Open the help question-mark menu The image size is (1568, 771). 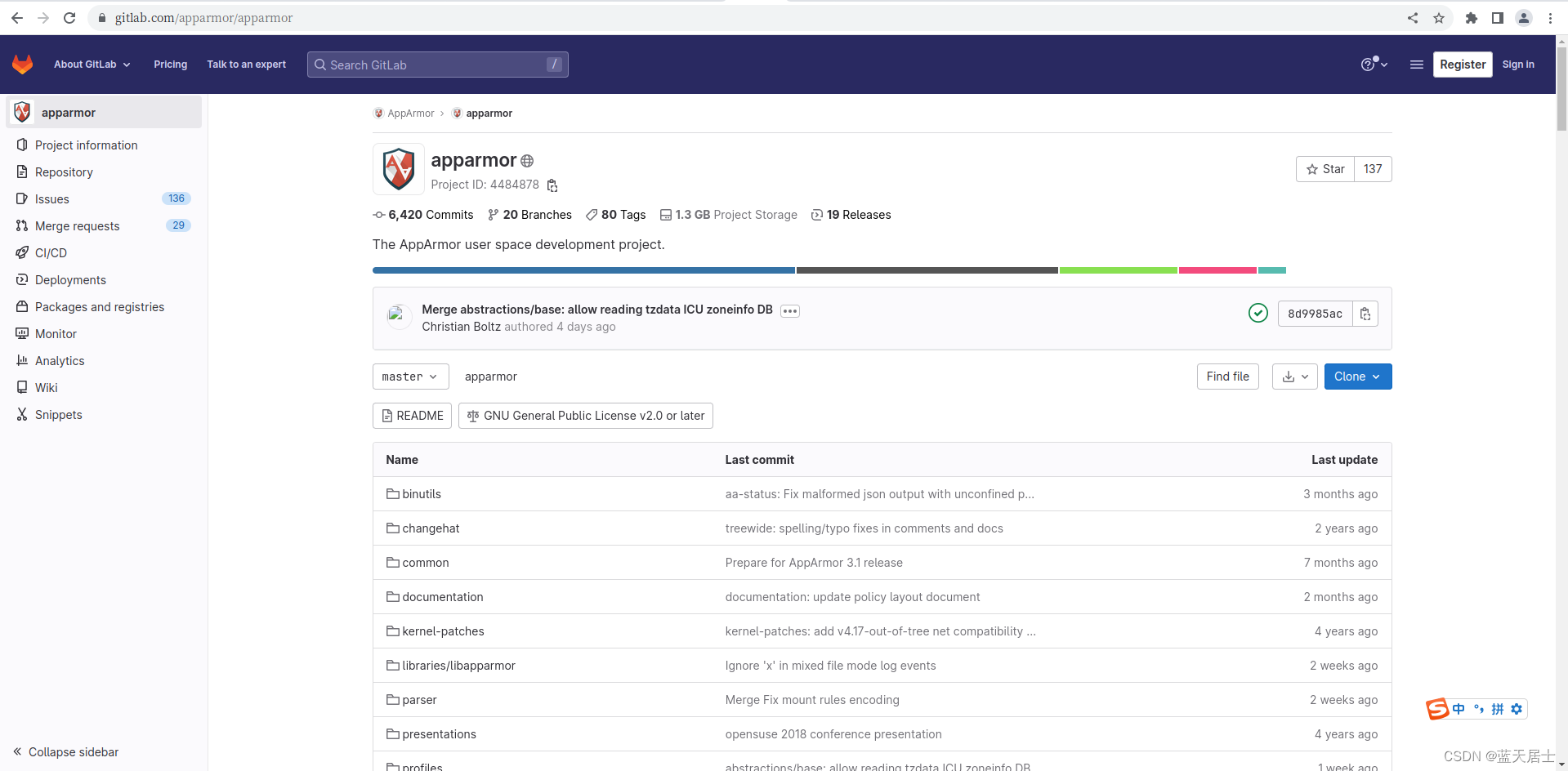point(1374,65)
